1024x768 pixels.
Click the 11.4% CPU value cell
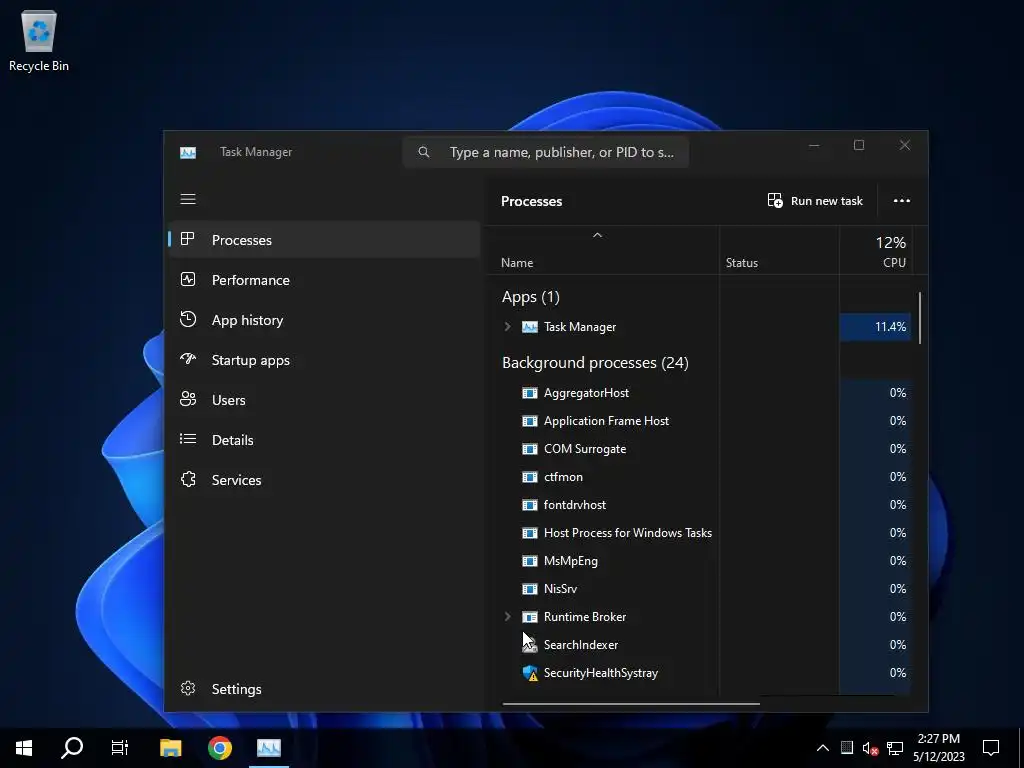click(x=876, y=327)
